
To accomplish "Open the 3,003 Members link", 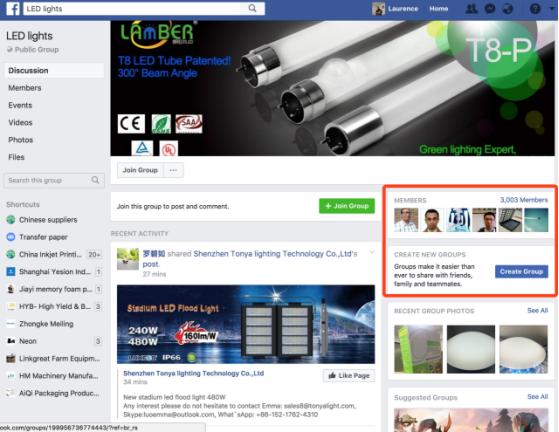I will coord(524,200).
